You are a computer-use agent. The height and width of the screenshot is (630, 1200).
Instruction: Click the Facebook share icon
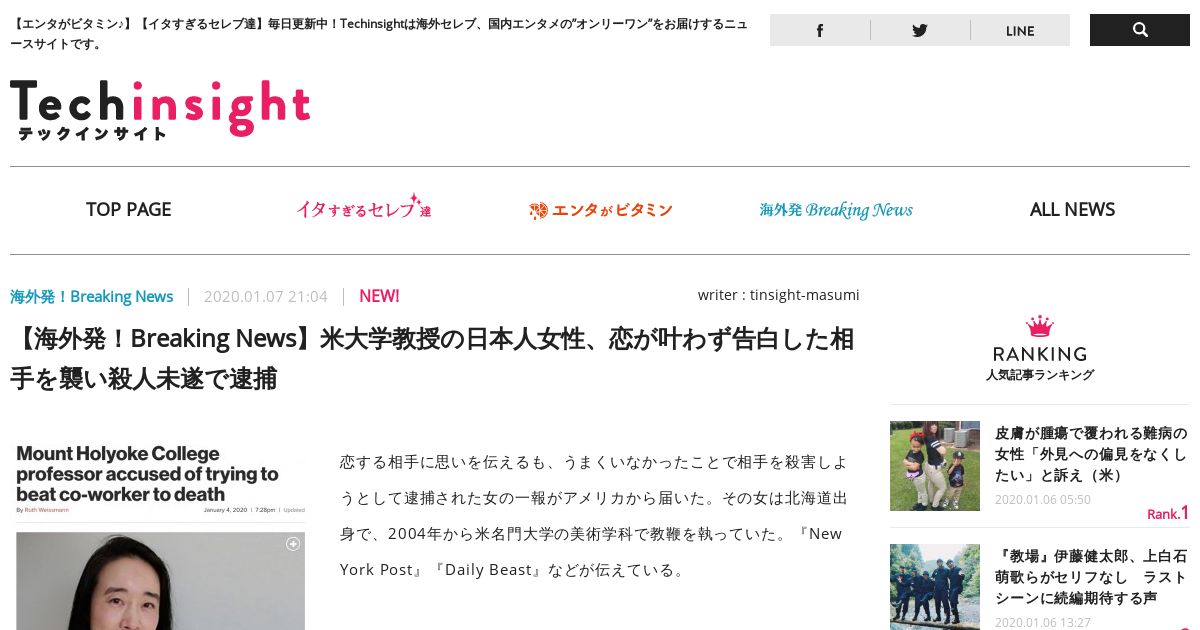(x=820, y=30)
